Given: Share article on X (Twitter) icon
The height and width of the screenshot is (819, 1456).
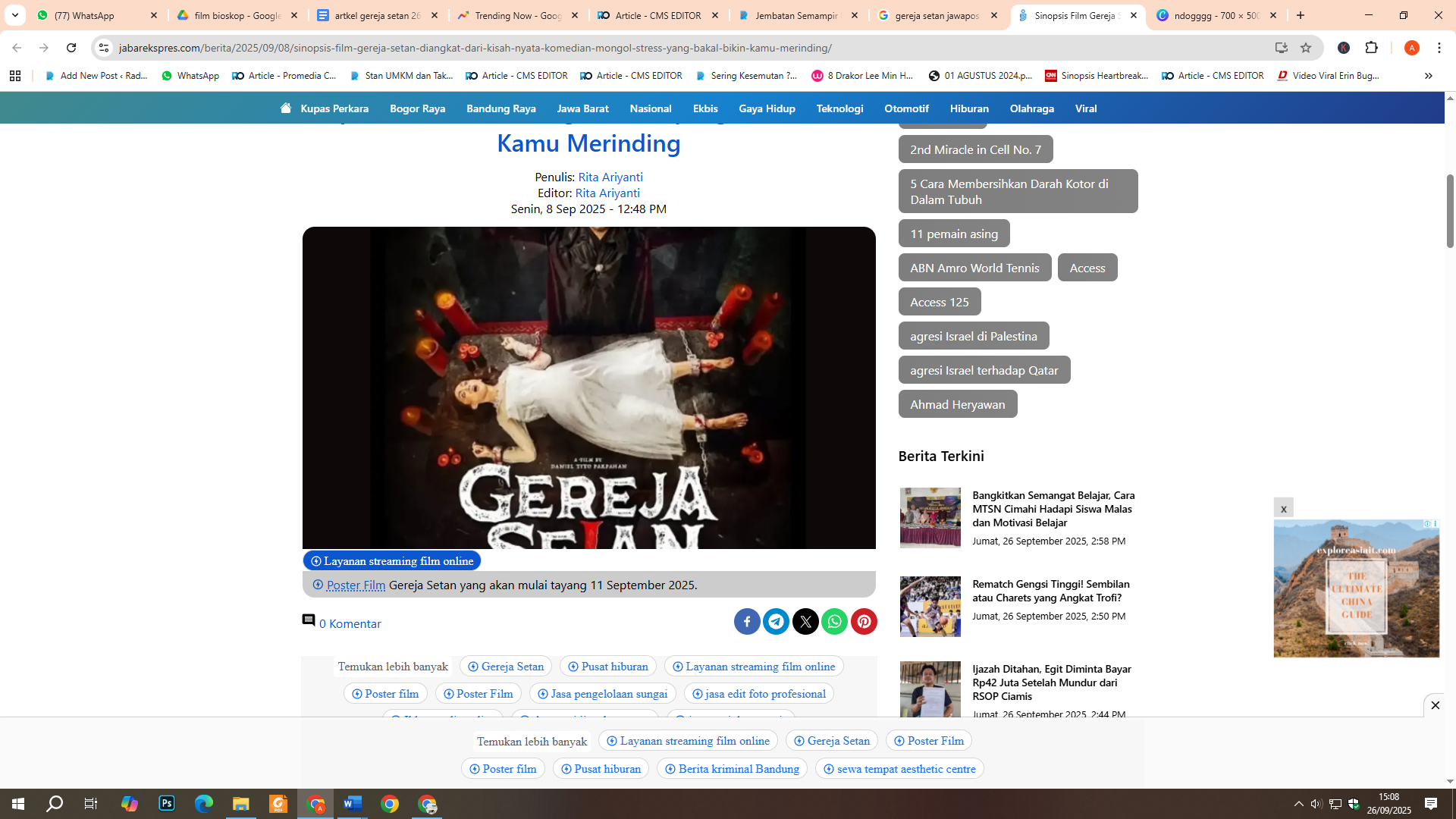Looking at the screenshot, I should (805, 622).
